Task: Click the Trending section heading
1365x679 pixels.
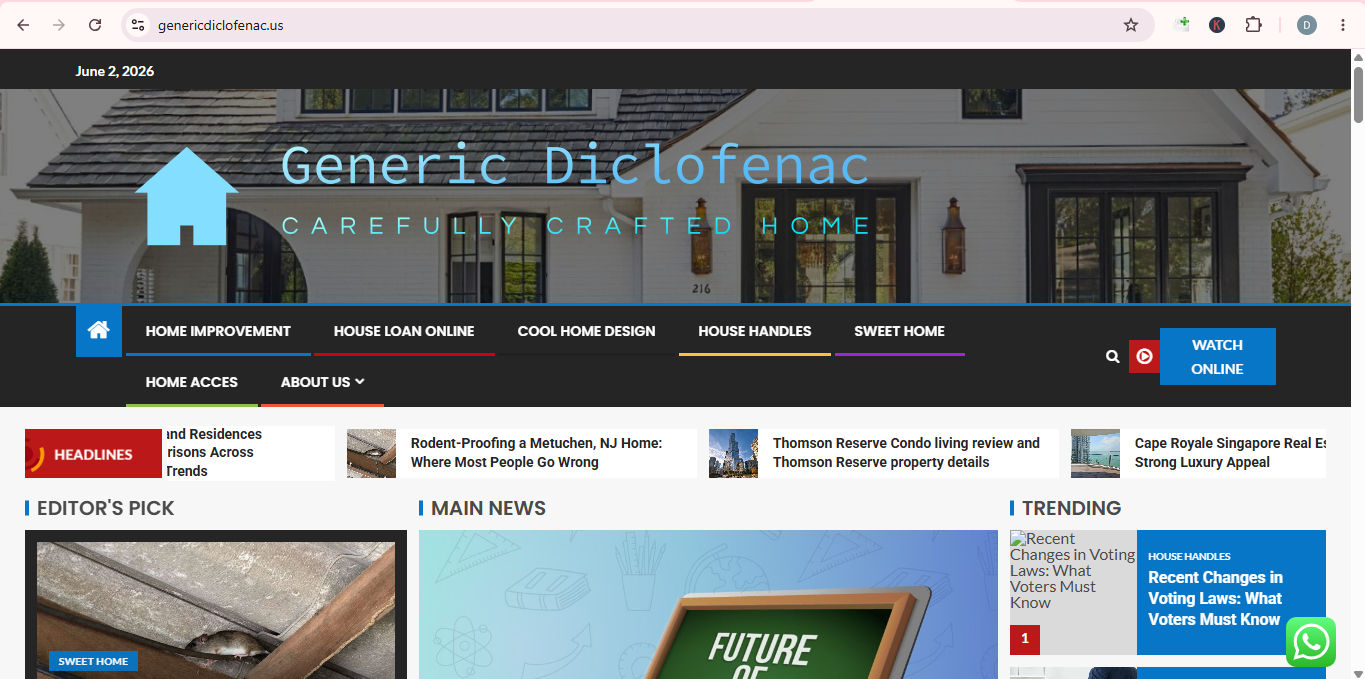Action: pos(1071,508)
